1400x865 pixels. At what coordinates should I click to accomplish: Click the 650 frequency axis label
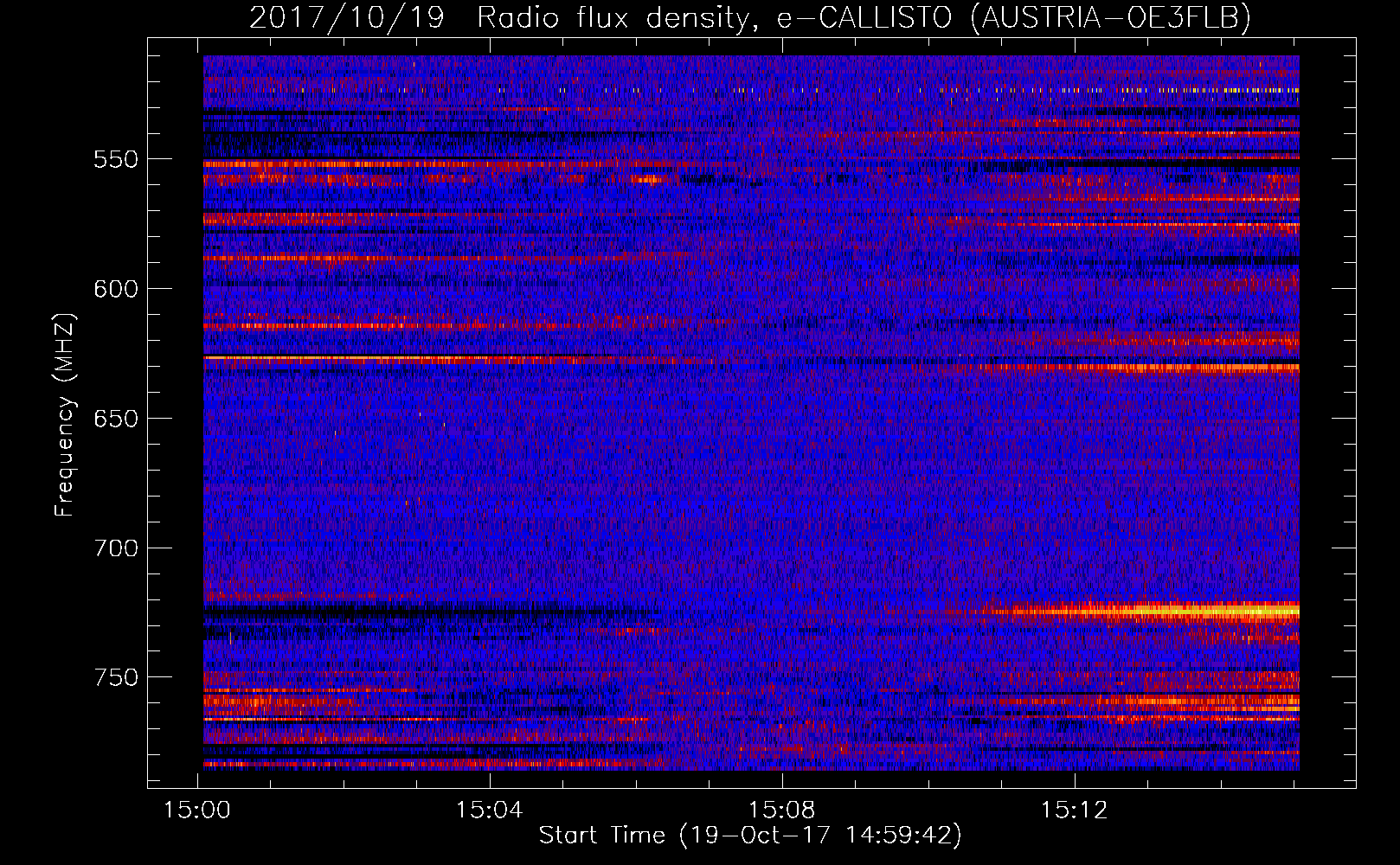116,420
